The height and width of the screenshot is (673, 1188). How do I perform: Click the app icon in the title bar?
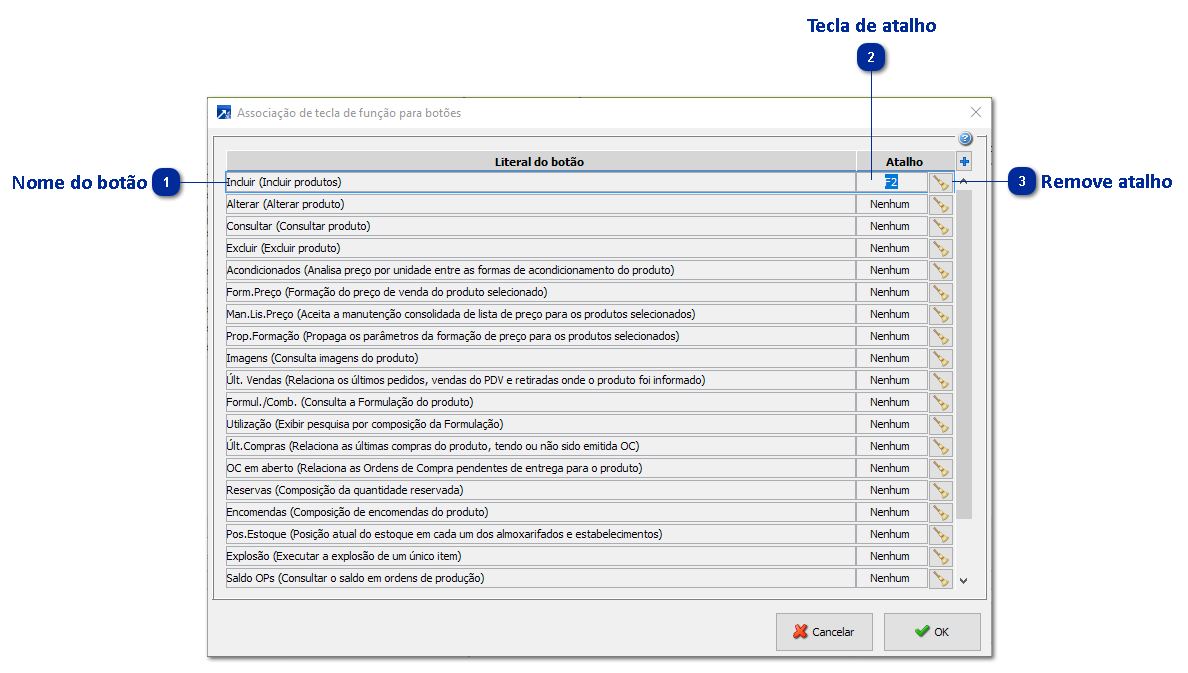tap(224, 112)
